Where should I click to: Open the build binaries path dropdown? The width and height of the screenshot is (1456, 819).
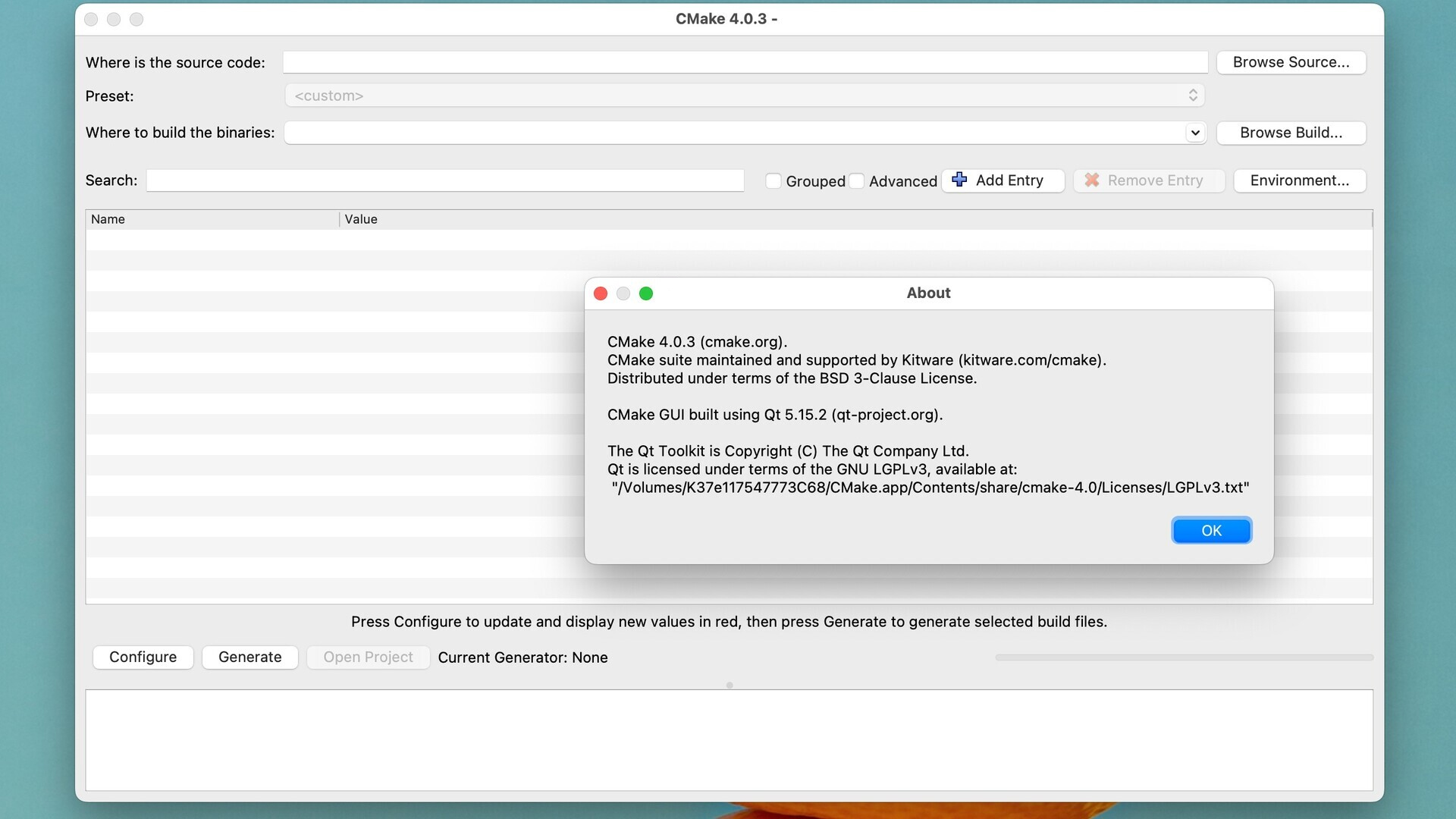pos(1195,132)
